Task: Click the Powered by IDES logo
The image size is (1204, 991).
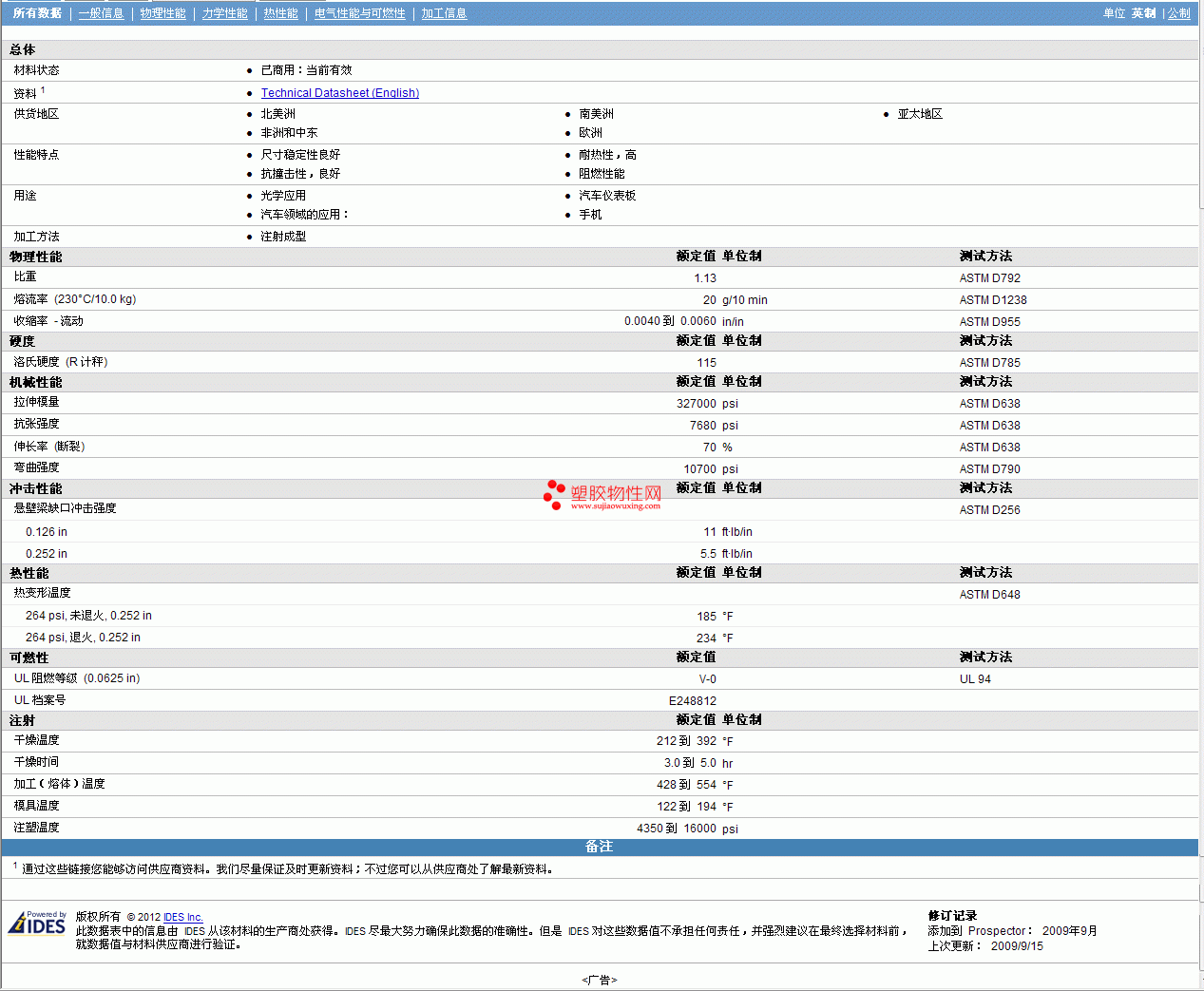Action: [37, 924]
